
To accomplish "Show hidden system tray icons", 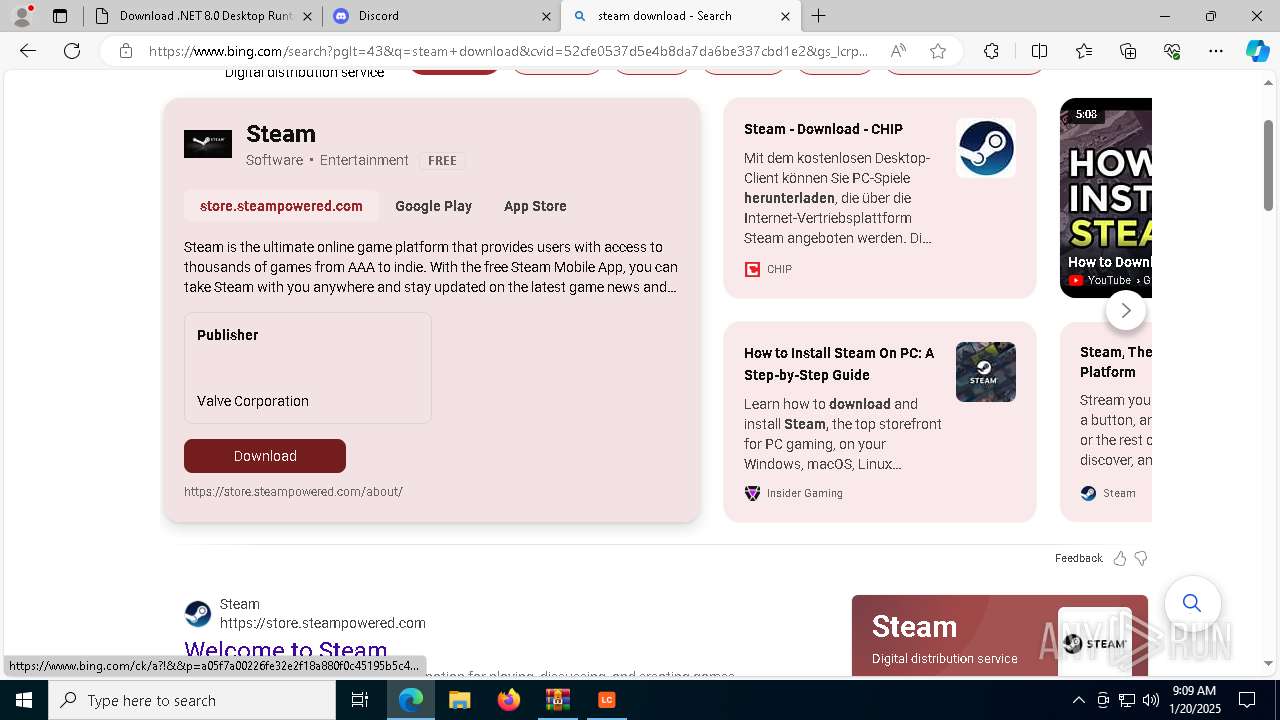I will (1078, 700).
